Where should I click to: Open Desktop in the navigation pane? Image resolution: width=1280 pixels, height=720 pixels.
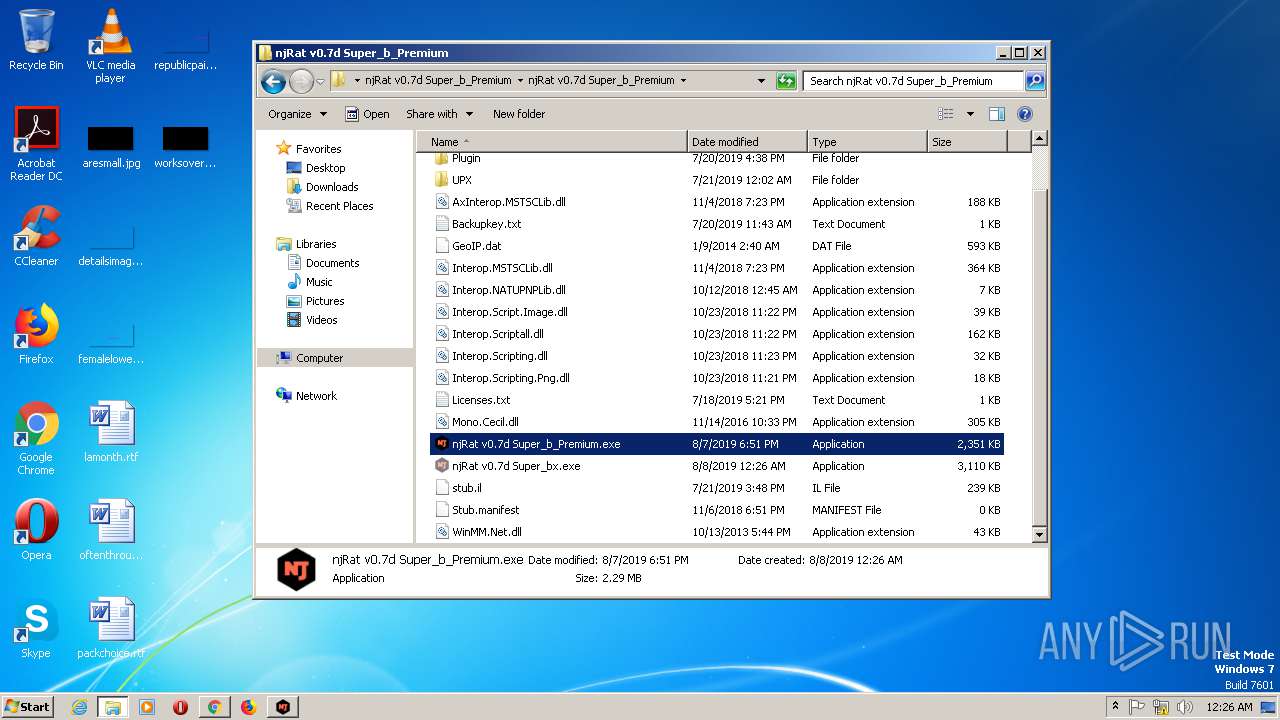[x=316, y=168]
